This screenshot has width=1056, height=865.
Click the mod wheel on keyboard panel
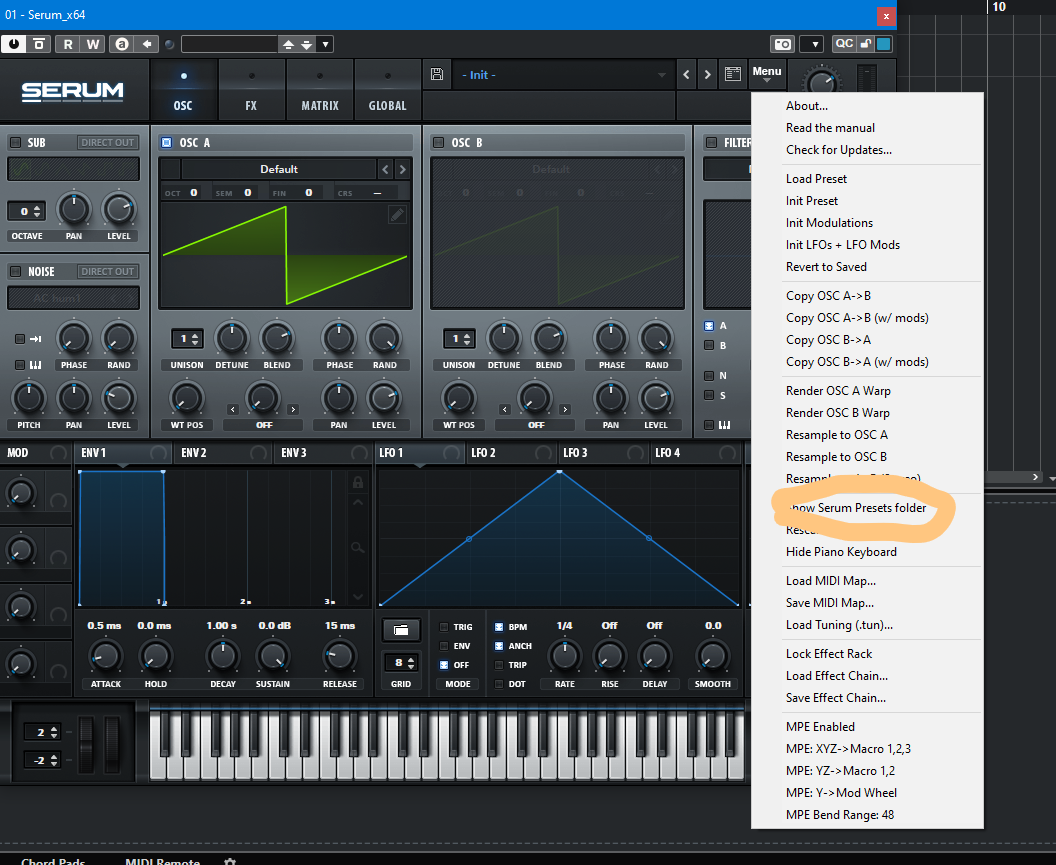coord(112,745)
